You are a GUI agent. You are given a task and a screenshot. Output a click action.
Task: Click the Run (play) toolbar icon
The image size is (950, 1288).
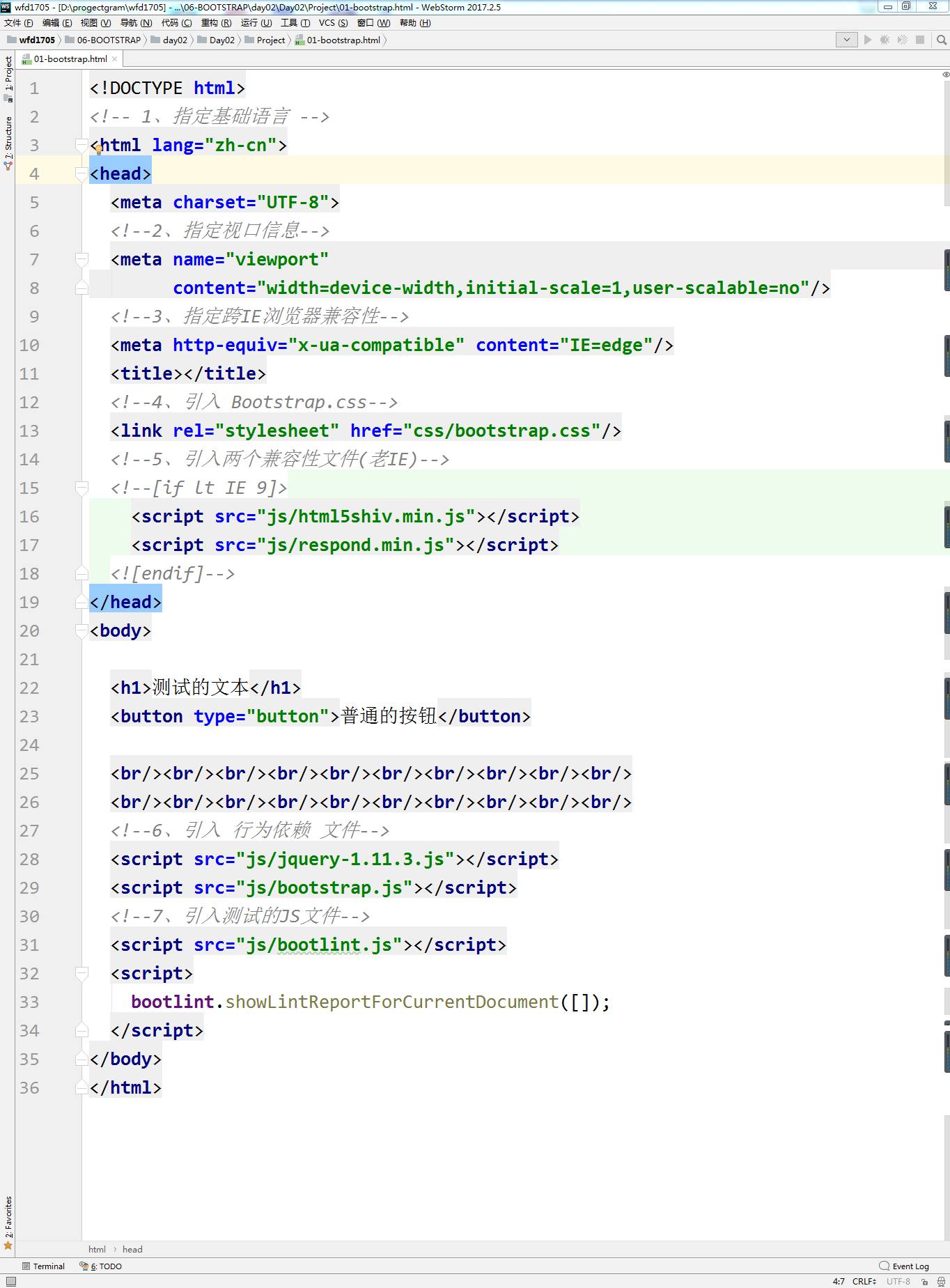(868, 40)
